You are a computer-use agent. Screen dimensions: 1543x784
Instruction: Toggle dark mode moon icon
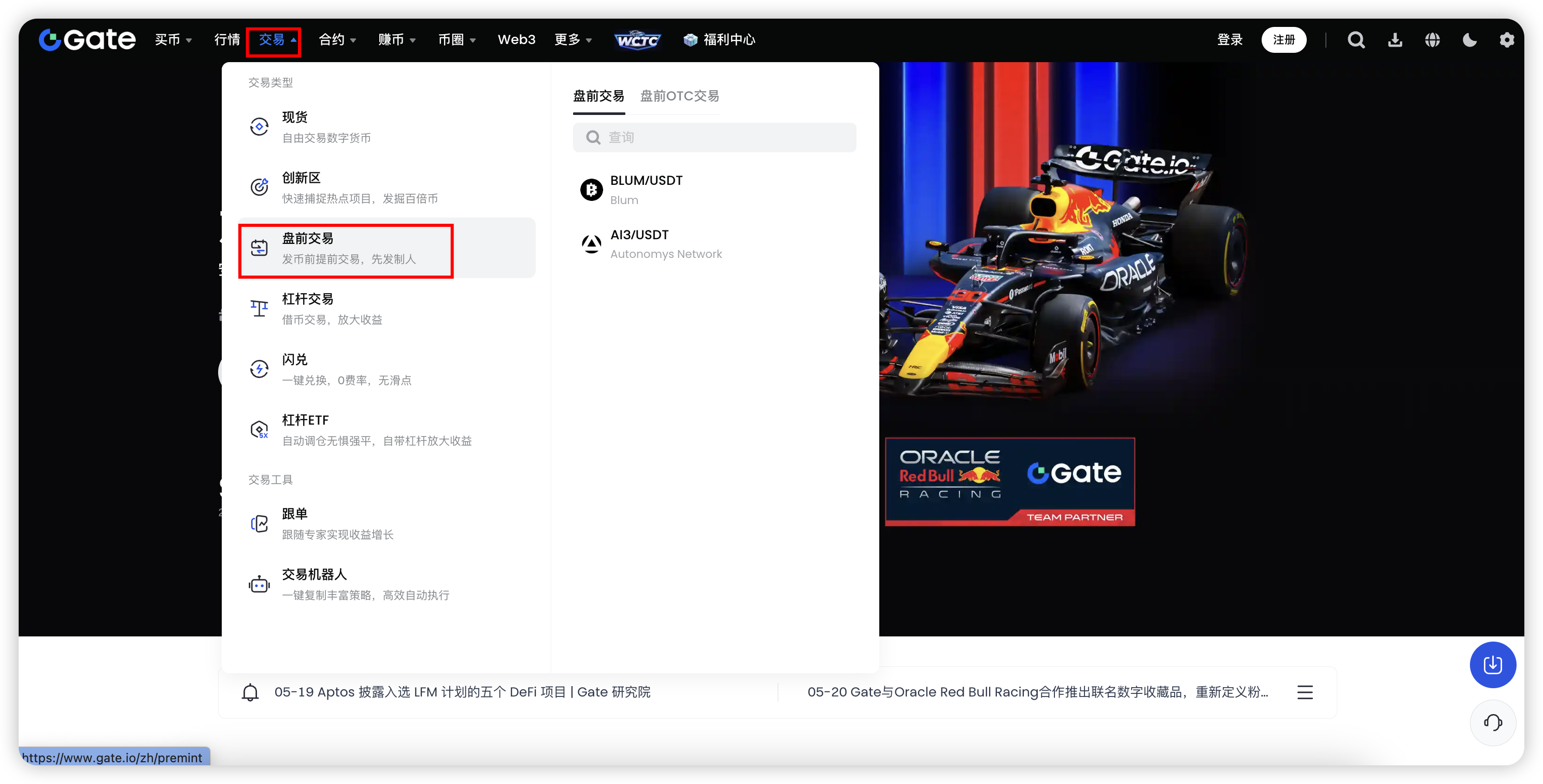click(x=1469, y=40)
